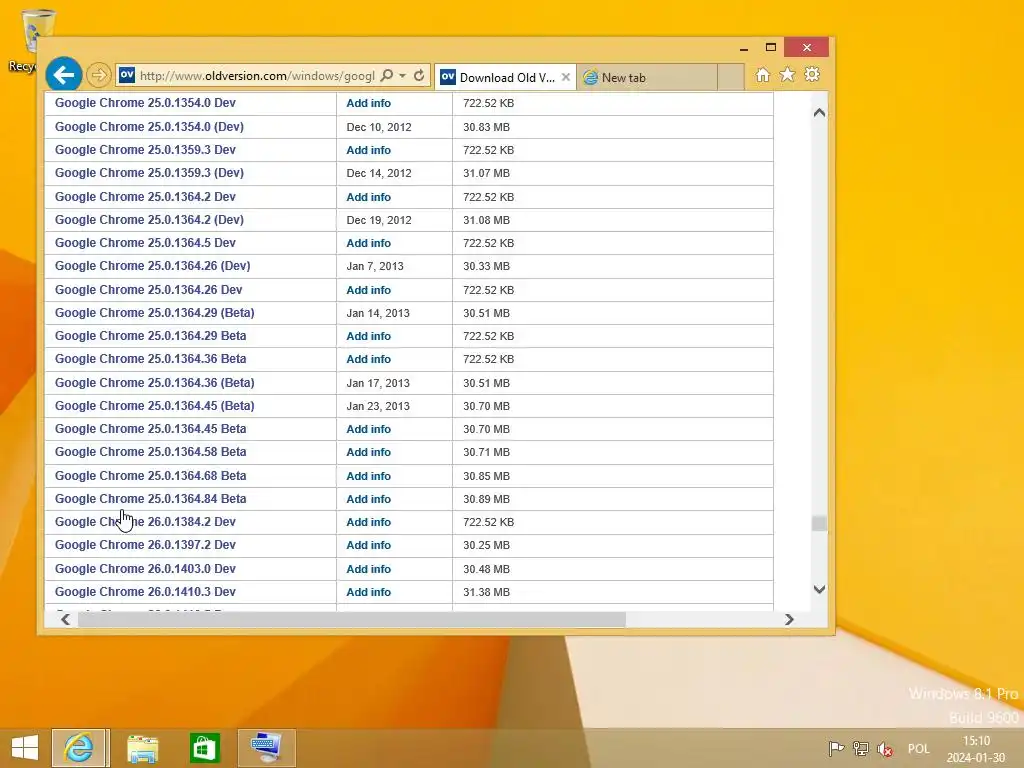Go back with the blue back arrow
1024x768 pixels.
(x=64, y=75)
